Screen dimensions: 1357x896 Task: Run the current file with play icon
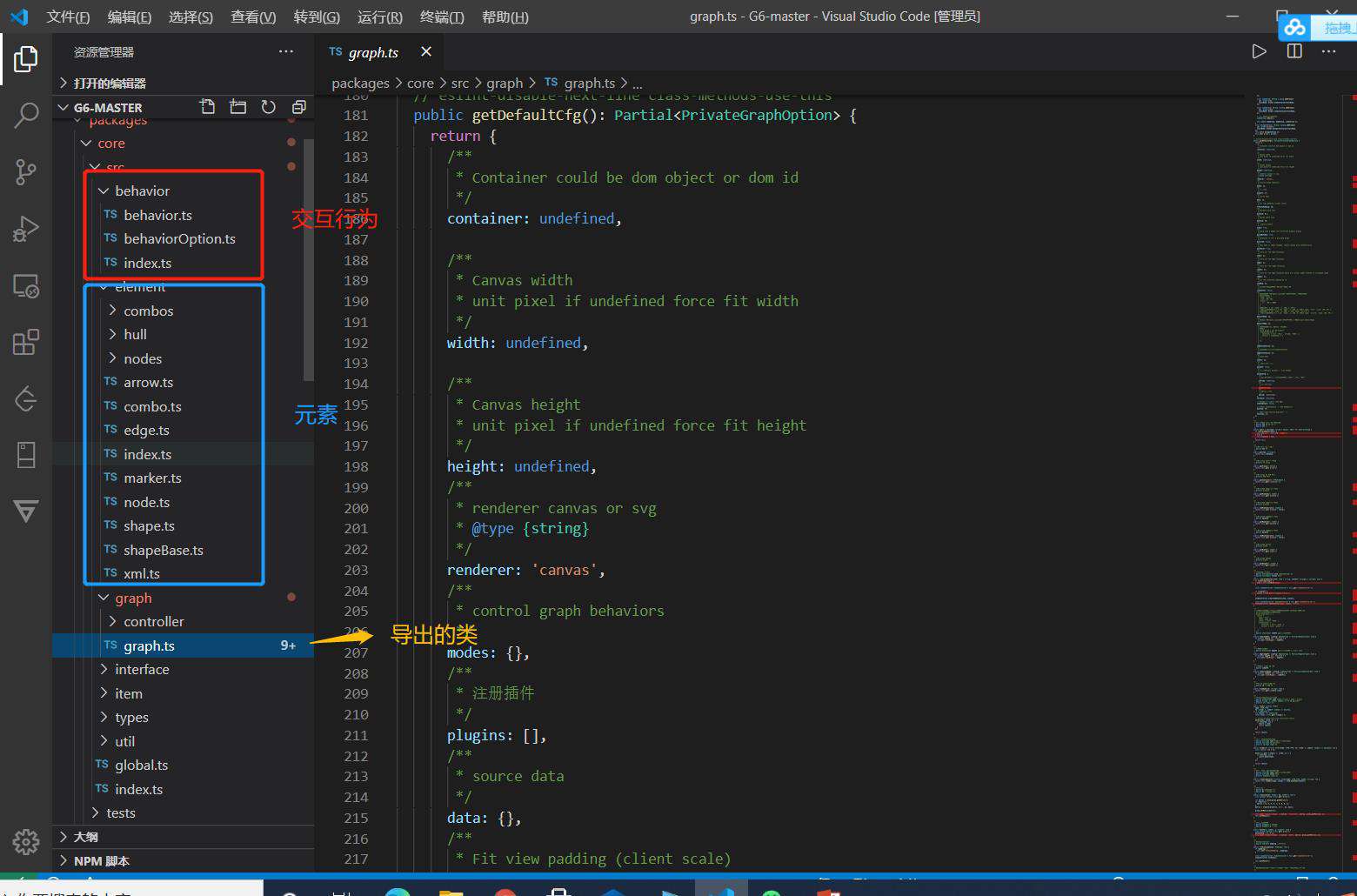point(1259,51)
